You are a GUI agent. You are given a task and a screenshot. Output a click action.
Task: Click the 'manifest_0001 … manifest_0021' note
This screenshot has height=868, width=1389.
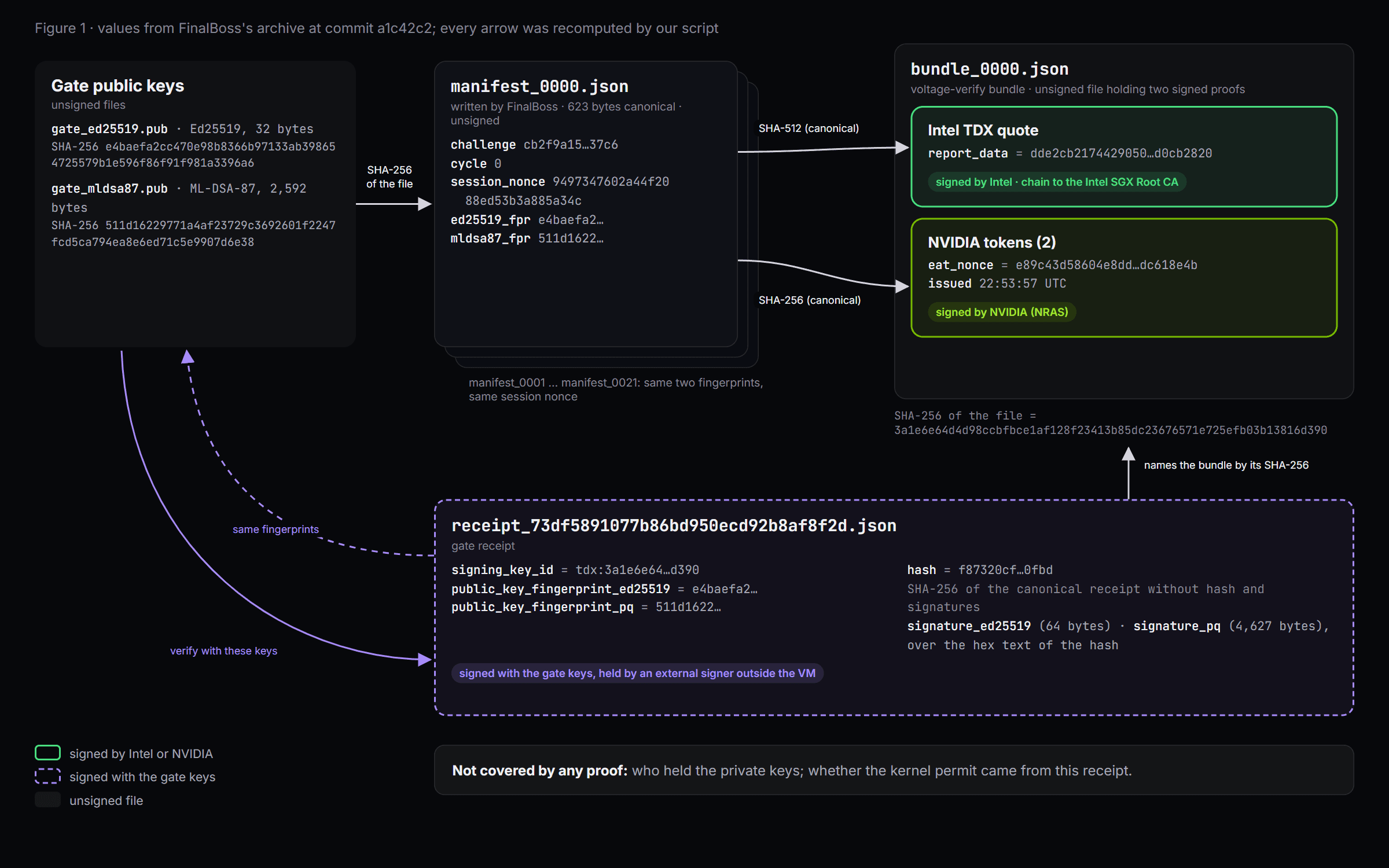(x=616, y=389)
